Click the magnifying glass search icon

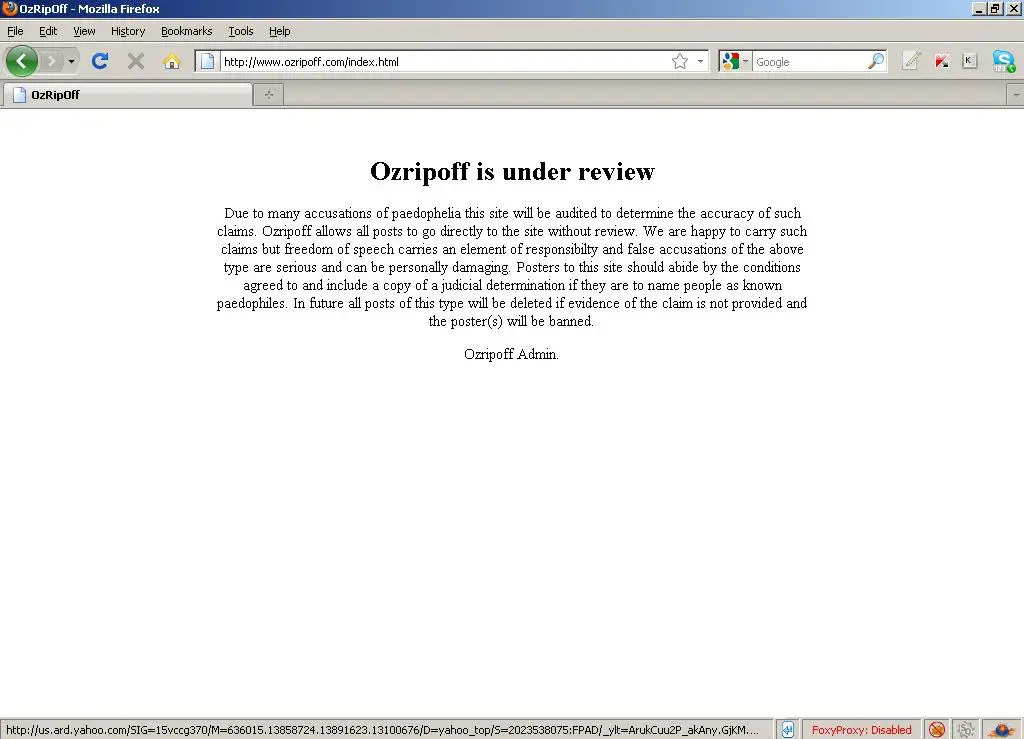[876, 61]
